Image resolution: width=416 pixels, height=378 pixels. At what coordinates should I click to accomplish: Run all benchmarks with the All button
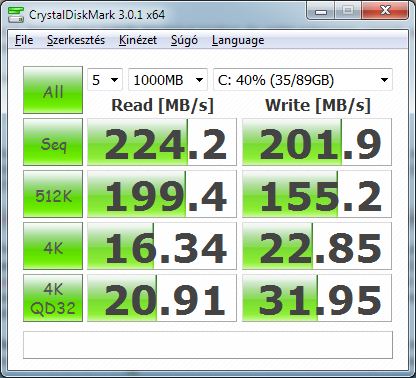point(53,90)
